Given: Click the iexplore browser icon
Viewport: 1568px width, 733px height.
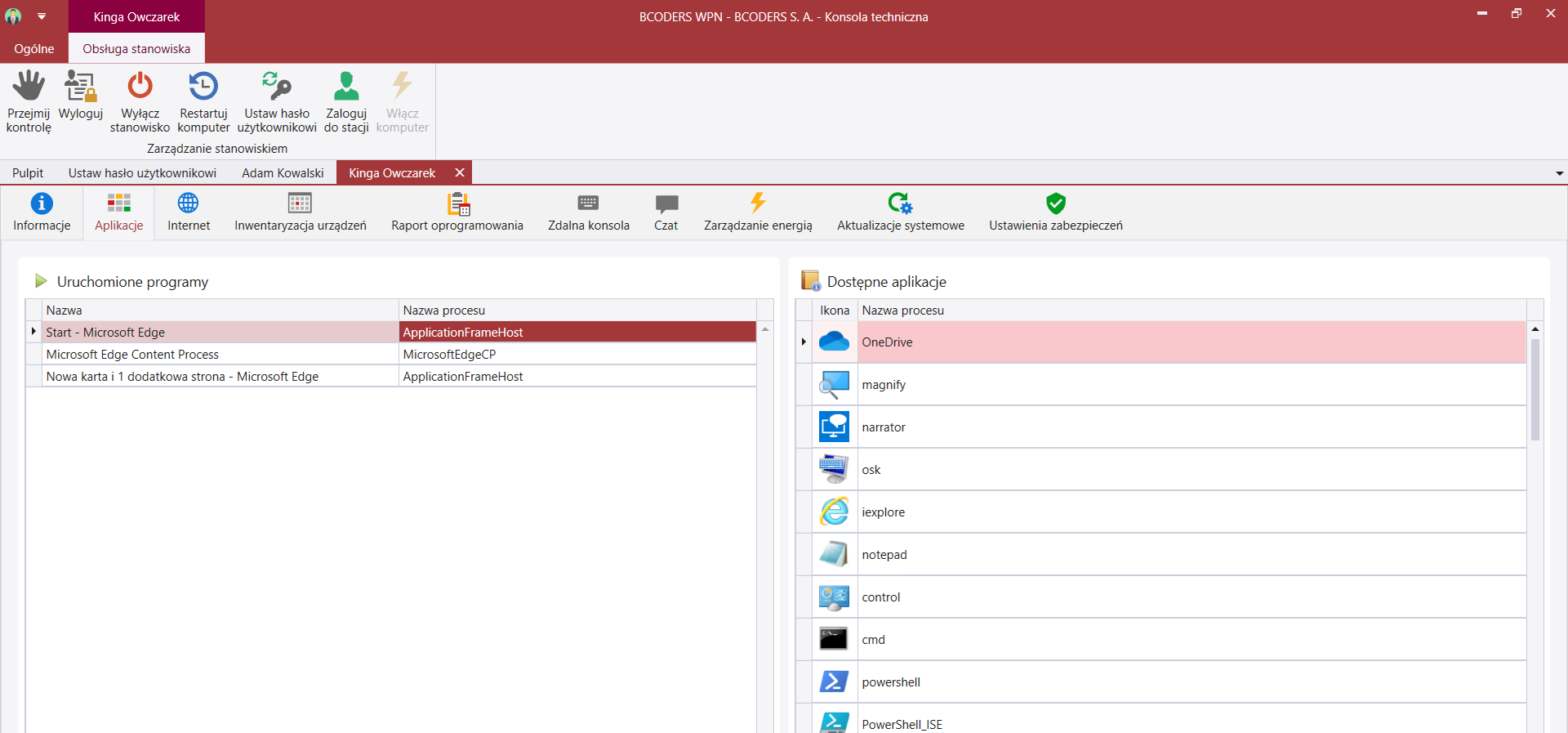Looking at the screenshot, I should [834, 512].
